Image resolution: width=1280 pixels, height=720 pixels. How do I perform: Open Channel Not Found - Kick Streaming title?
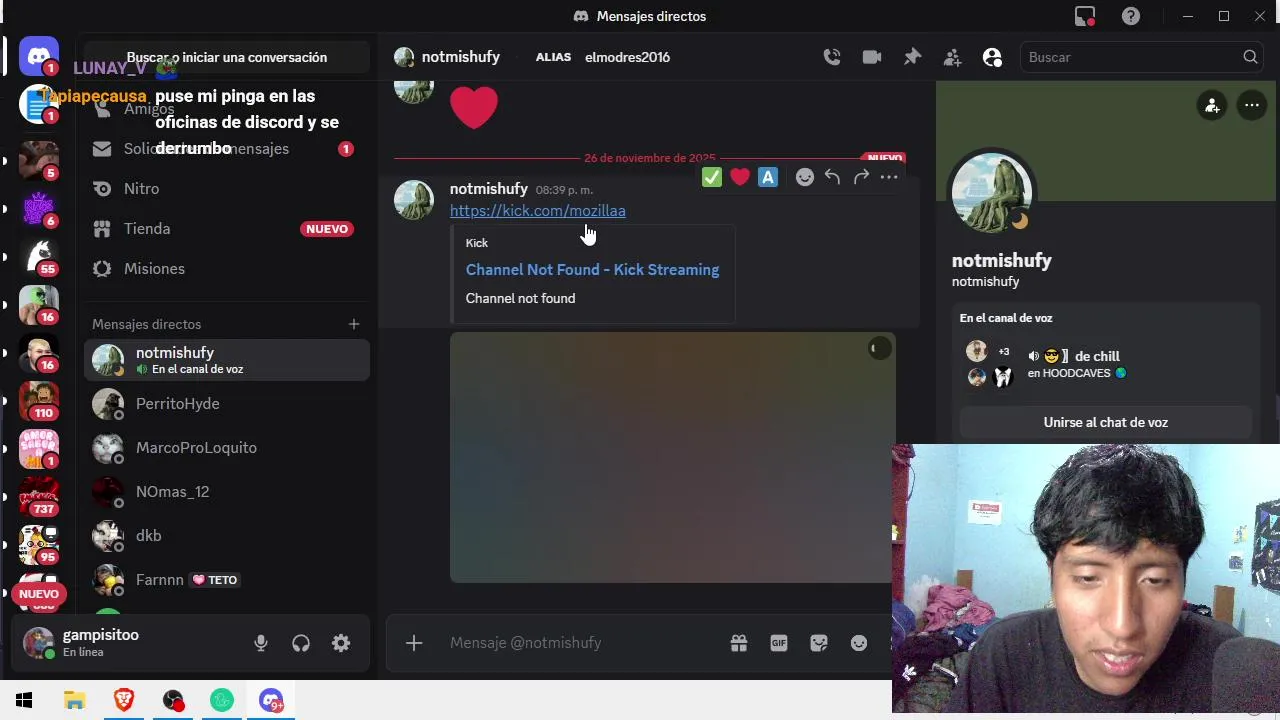pyautogui.click(x=592, y=270)
